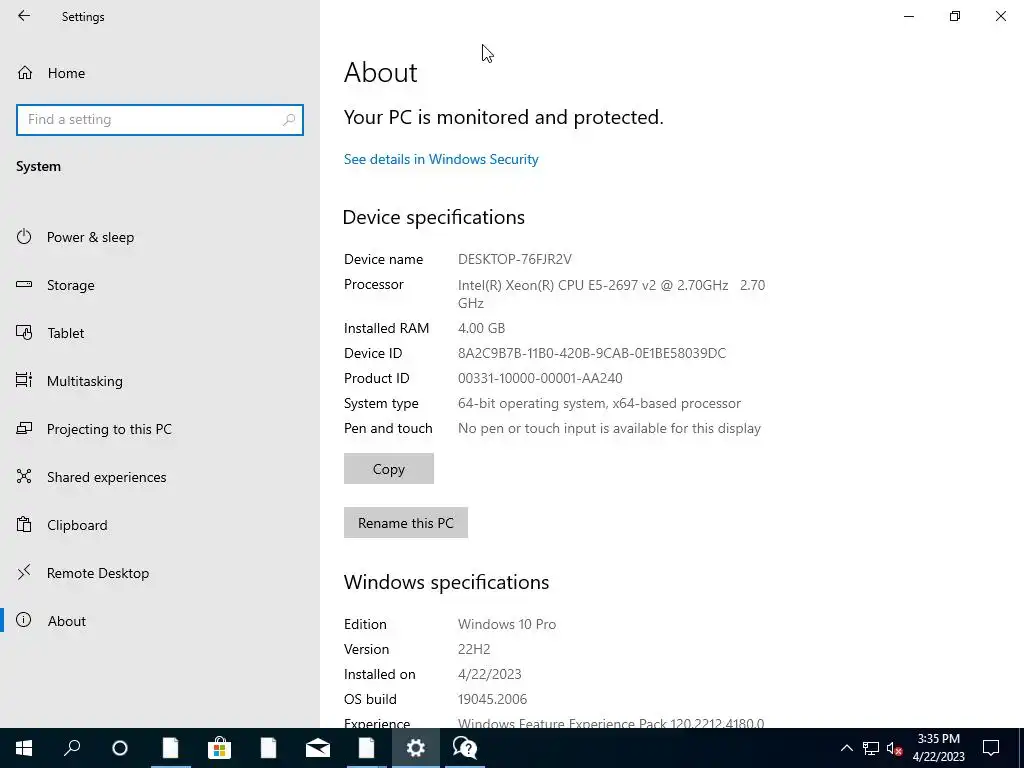Click the Settings gear on the taskbar
This screenshot has width=1024, height=768.
415,748
